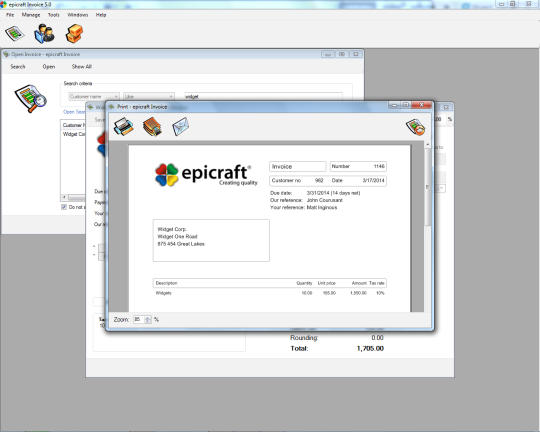
Task: Click the refresh invoice icon in Print window
Action: (x=415, y=127)
